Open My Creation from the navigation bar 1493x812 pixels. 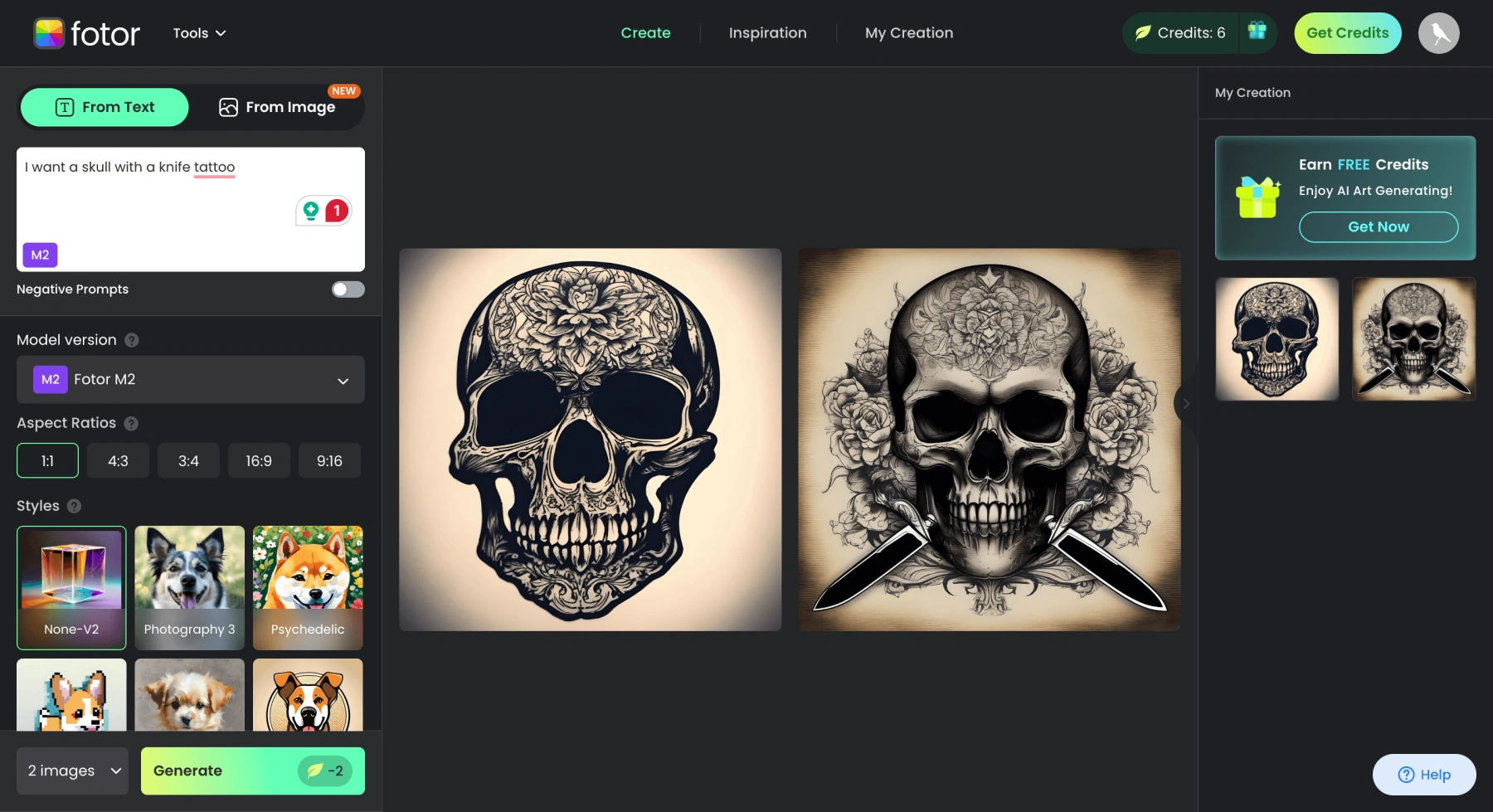tap(908, 33)
